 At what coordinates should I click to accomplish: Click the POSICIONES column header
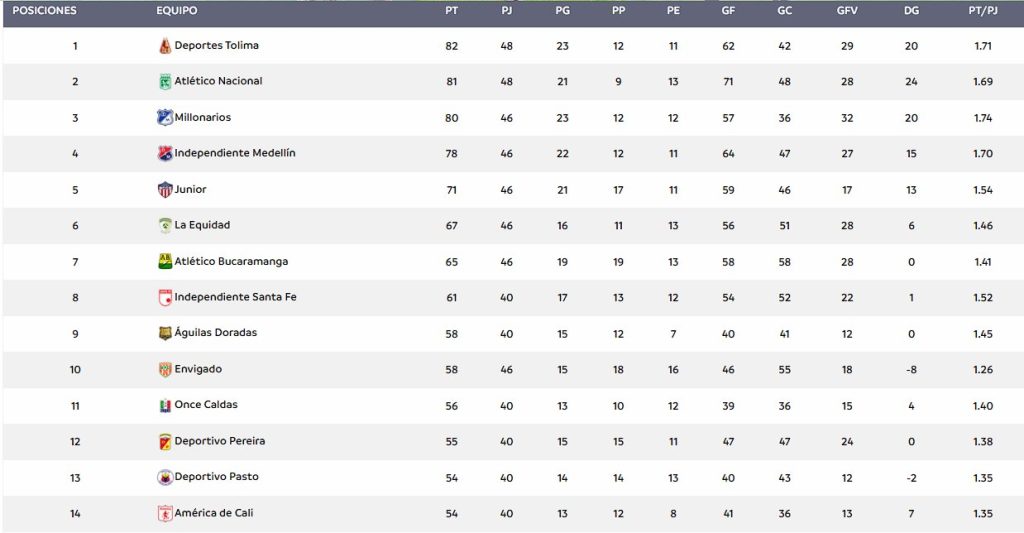(x=44, y=10)
